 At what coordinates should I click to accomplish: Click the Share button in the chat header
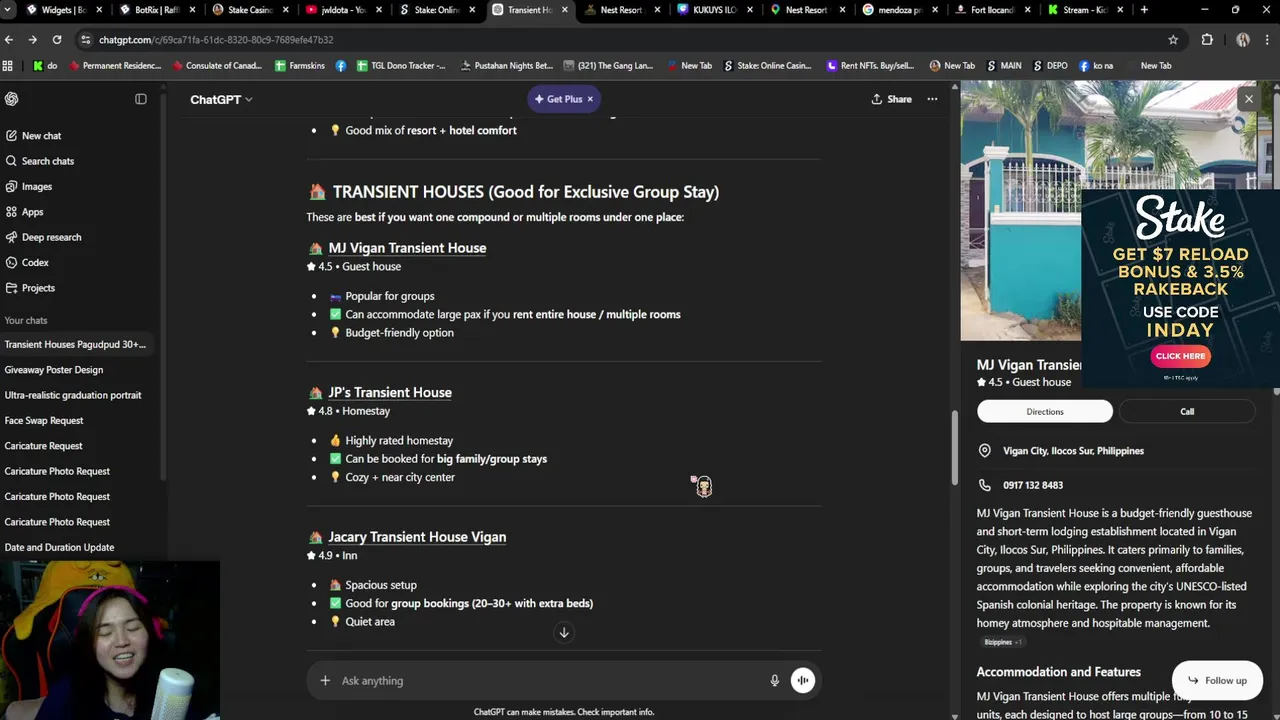coord(891,99)
